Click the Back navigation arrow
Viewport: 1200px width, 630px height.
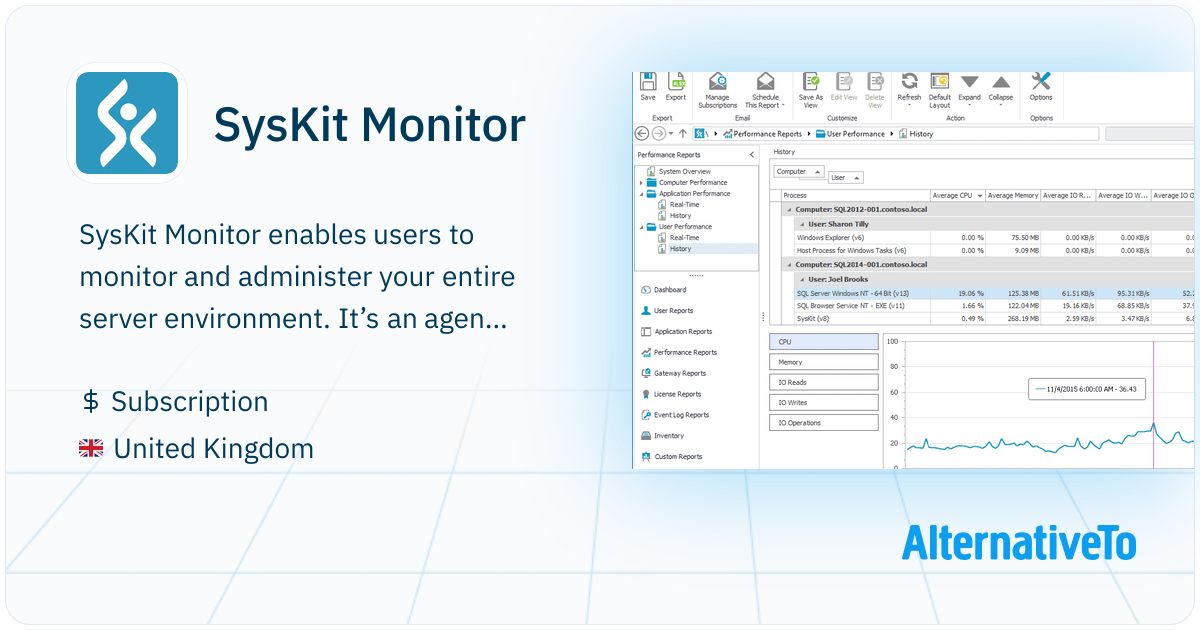click(x=643, y=133)
